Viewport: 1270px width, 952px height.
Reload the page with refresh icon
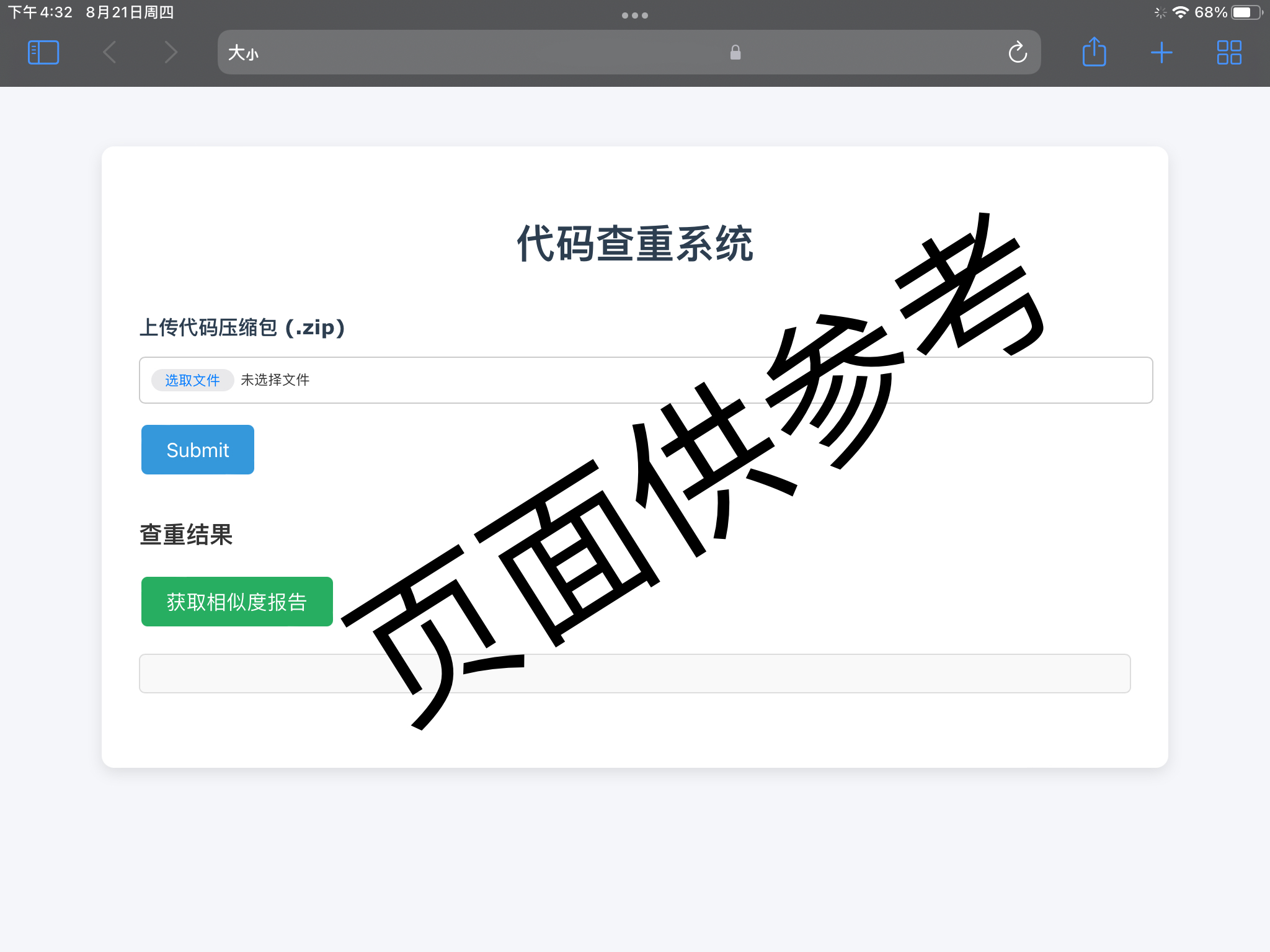click(1017, 53)
